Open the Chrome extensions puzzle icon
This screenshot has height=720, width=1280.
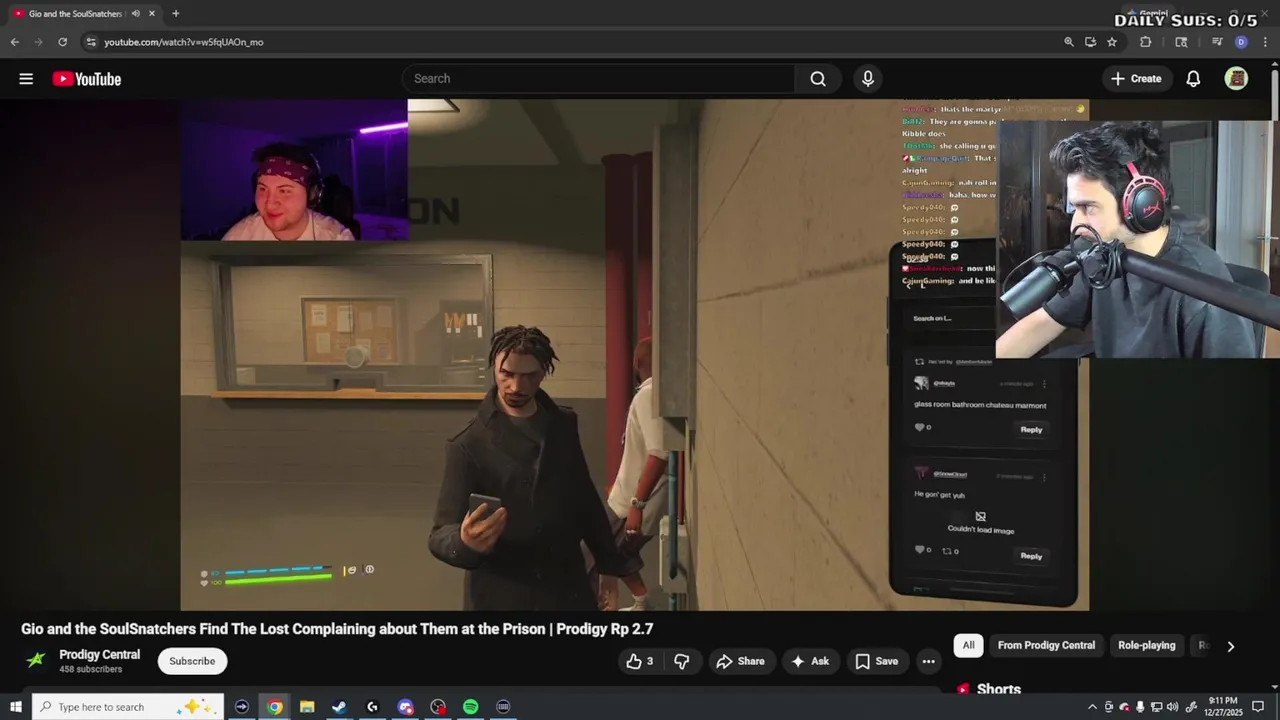[1146, 42]
